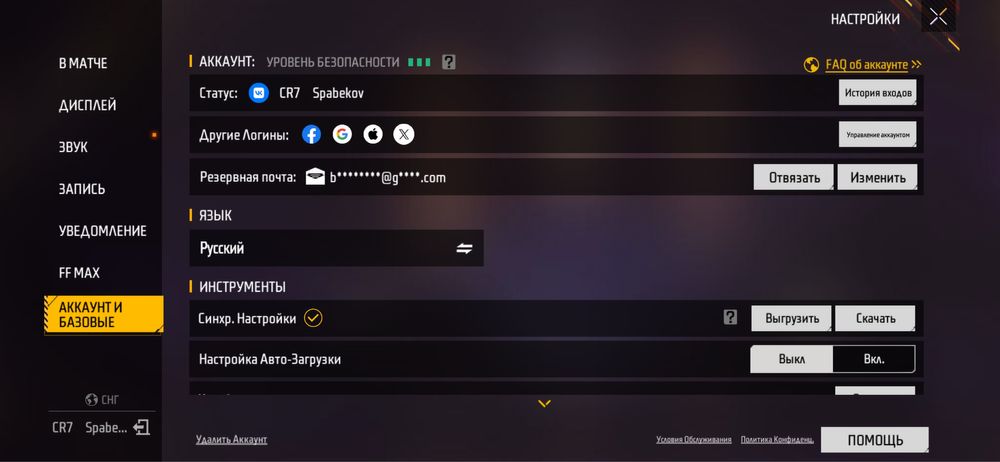Expand more settings with the down chevron

544,403
